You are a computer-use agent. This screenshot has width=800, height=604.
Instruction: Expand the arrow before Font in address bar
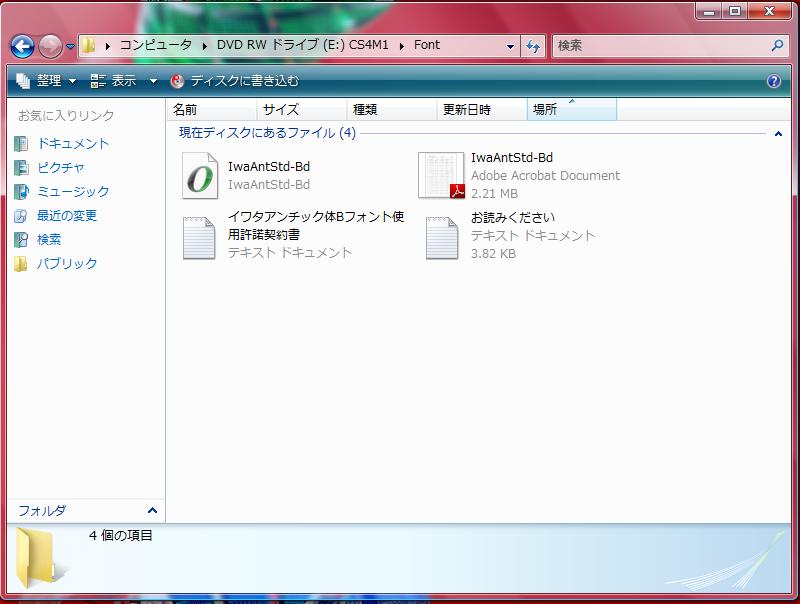click(402, 46)
